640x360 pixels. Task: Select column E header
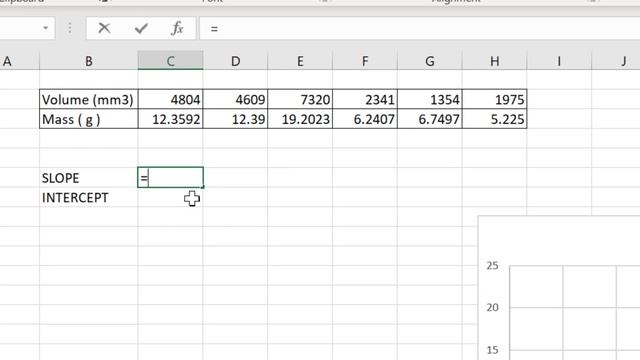coord(300,61)
